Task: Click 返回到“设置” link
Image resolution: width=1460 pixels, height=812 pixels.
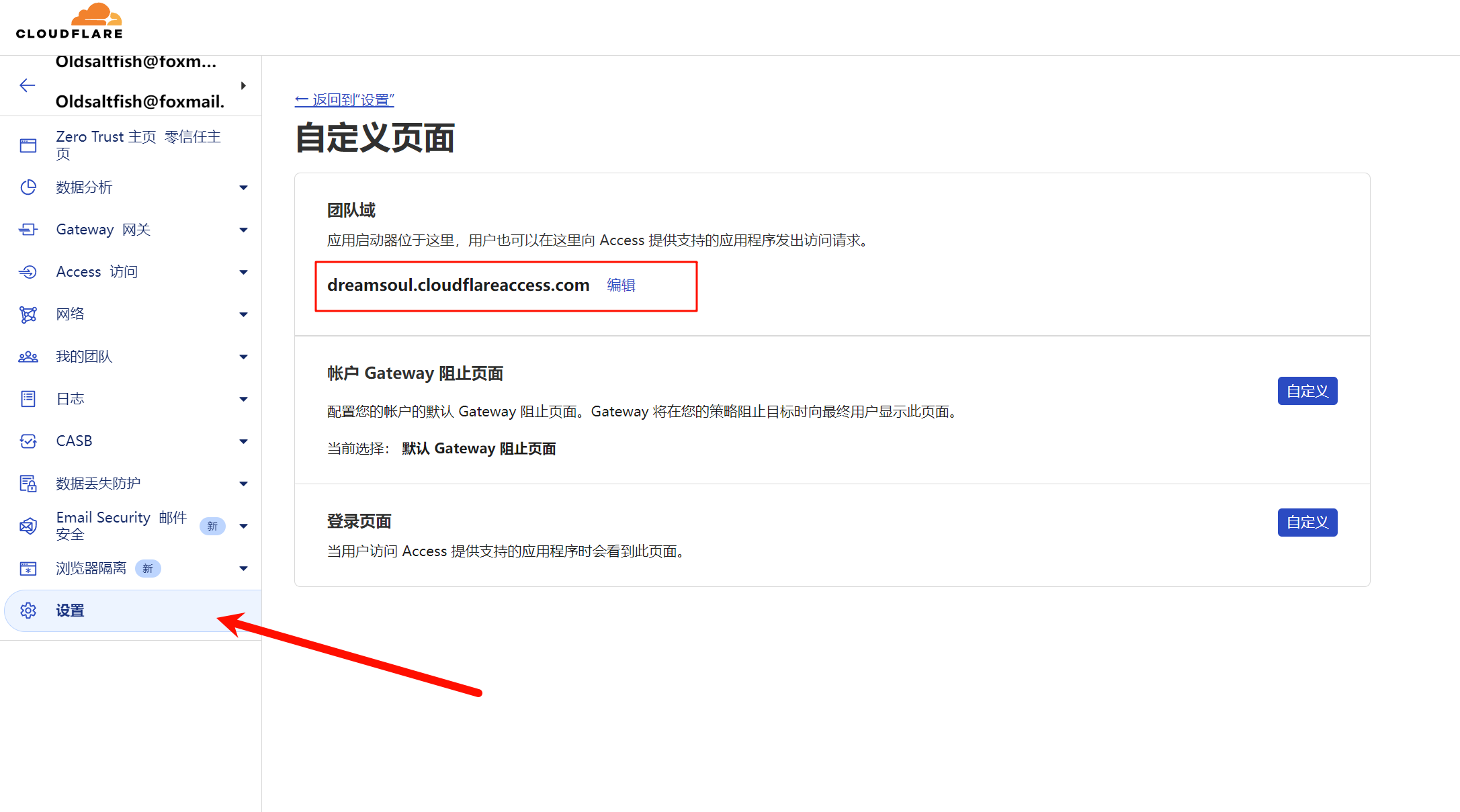Action: pos(345,100)
